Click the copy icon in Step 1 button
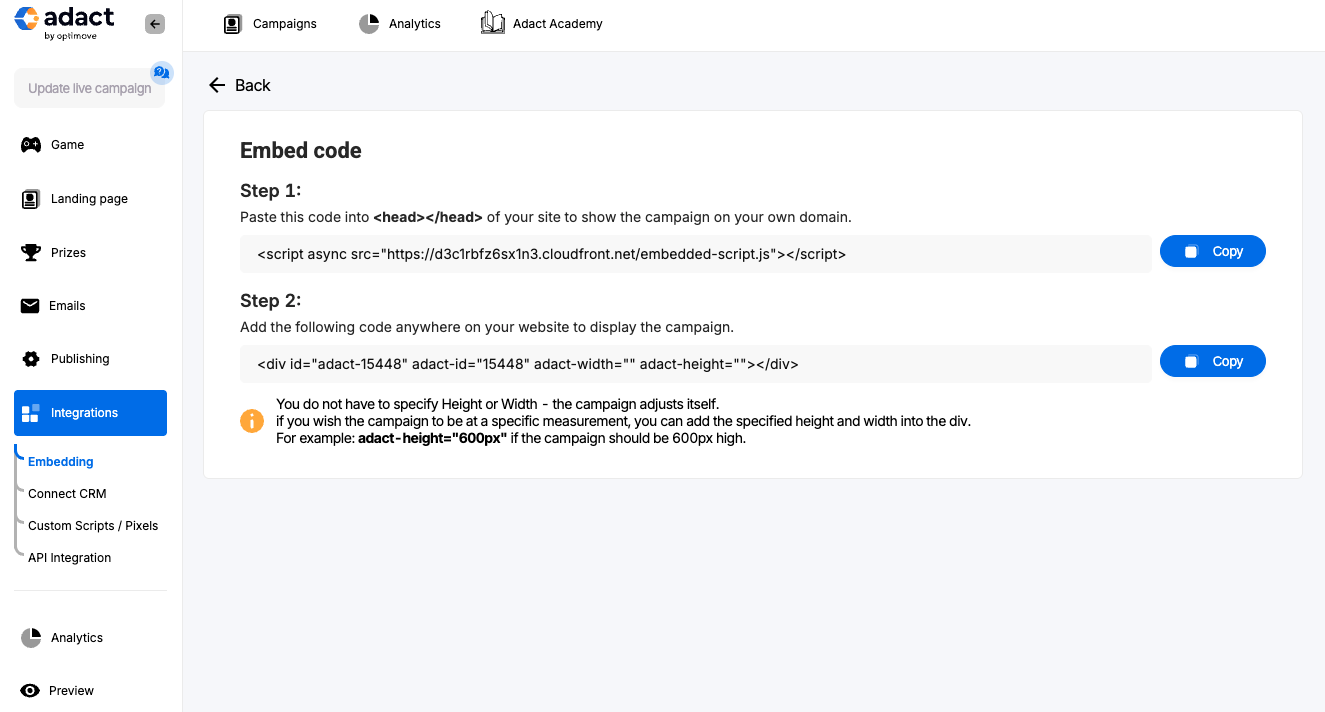The height and width of the screenshot is (712, 1325). coord(1191,252)
